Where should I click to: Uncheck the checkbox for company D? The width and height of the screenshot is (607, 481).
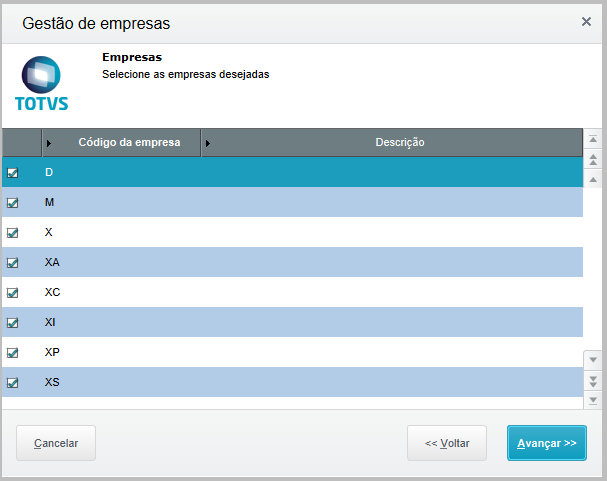click(13, 172)
